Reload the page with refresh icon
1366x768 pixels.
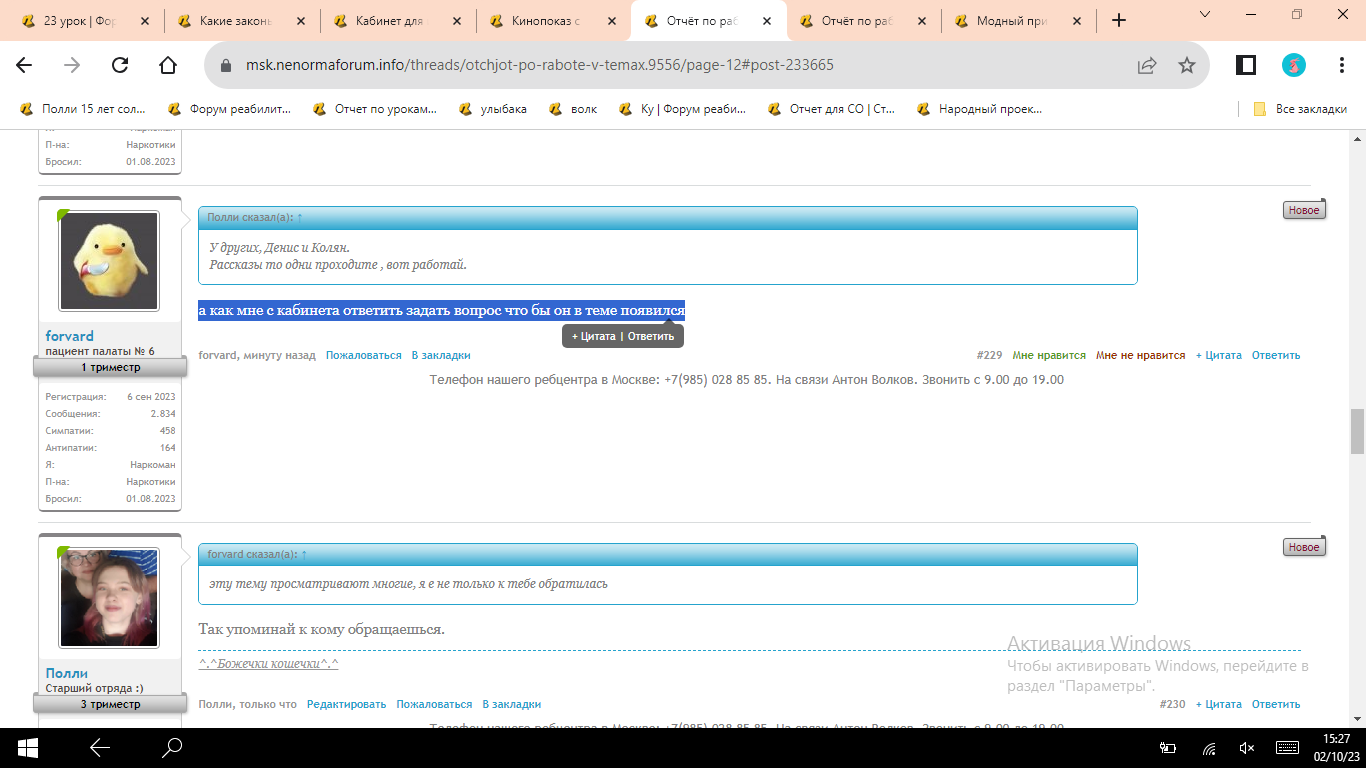[120, 65]
